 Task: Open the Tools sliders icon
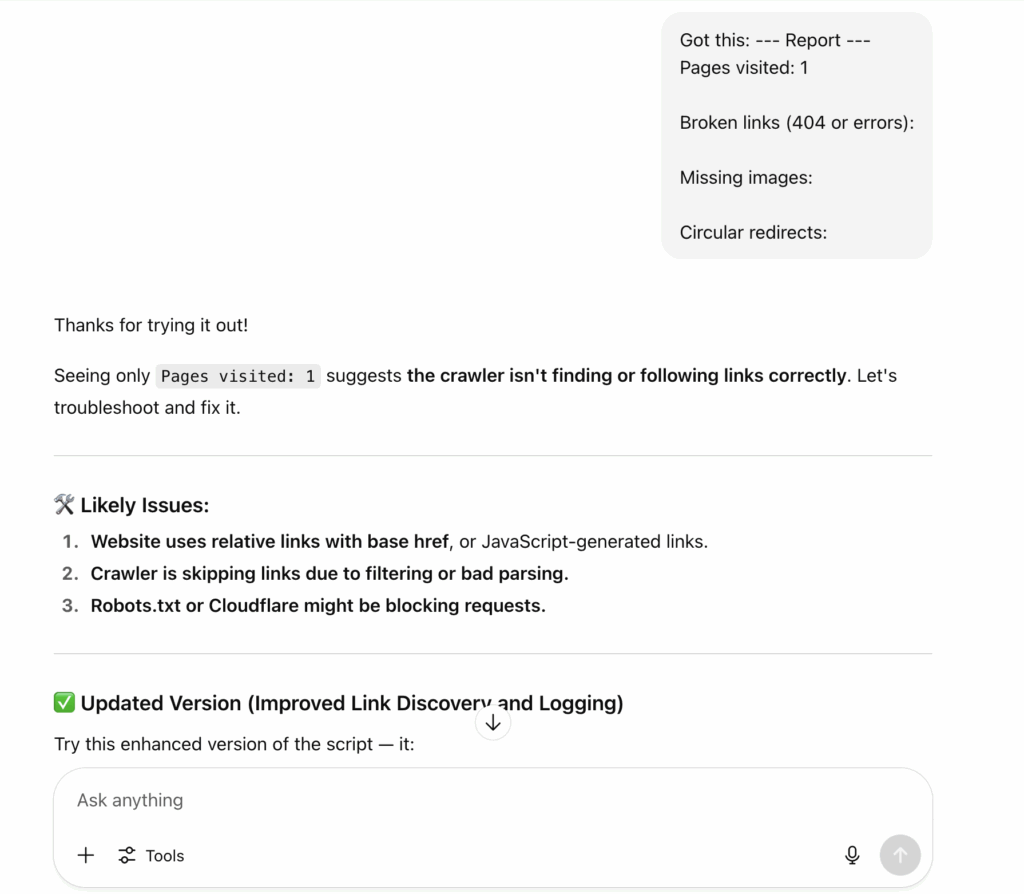[127, 855]
